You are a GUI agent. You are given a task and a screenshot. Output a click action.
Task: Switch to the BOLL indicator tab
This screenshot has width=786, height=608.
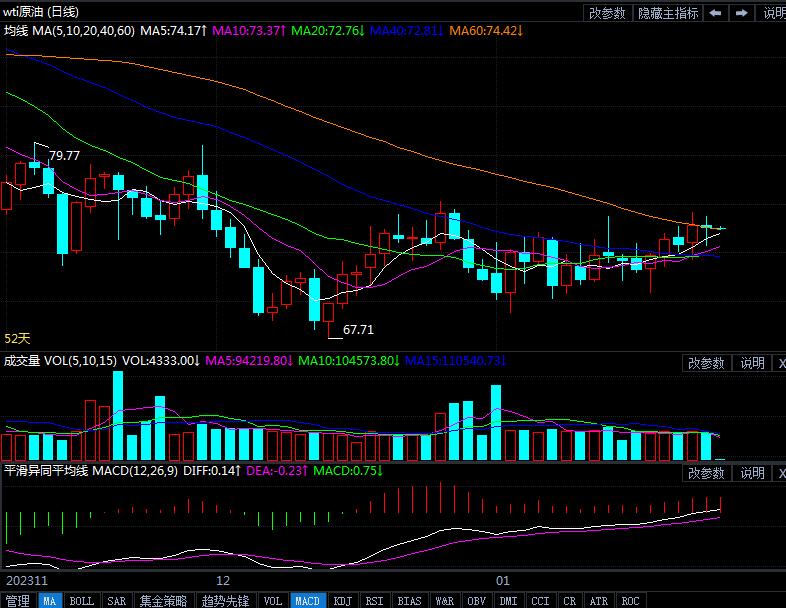[82, 601]
